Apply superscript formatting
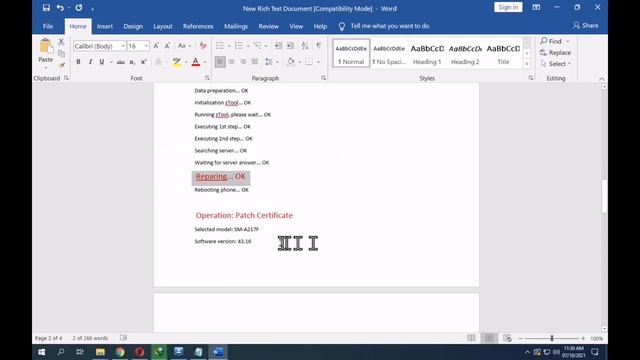The height and width of the screenshot is (360, 640). point(144,62)
